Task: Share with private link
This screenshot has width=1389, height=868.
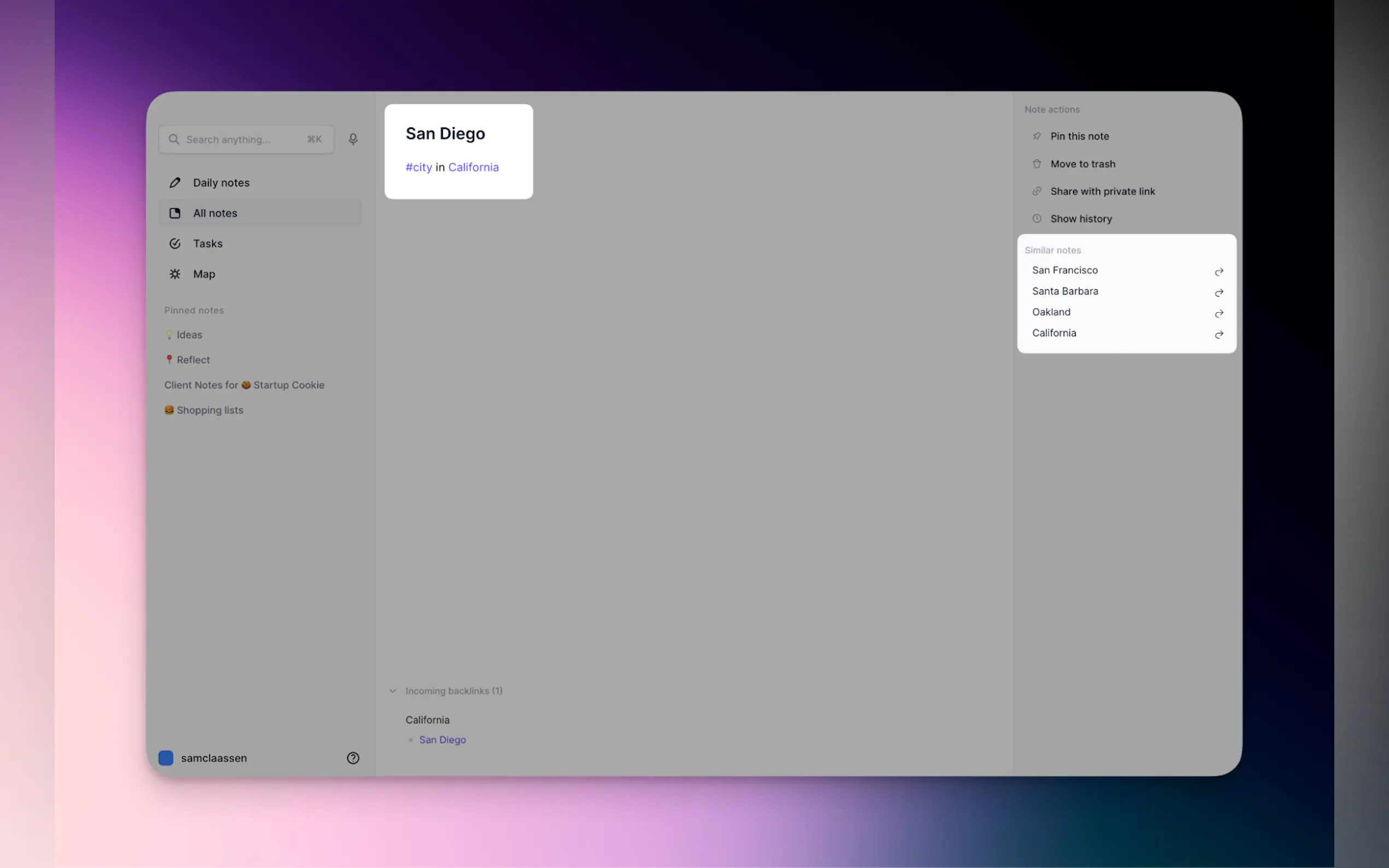Action: [x=1102, y=191]
